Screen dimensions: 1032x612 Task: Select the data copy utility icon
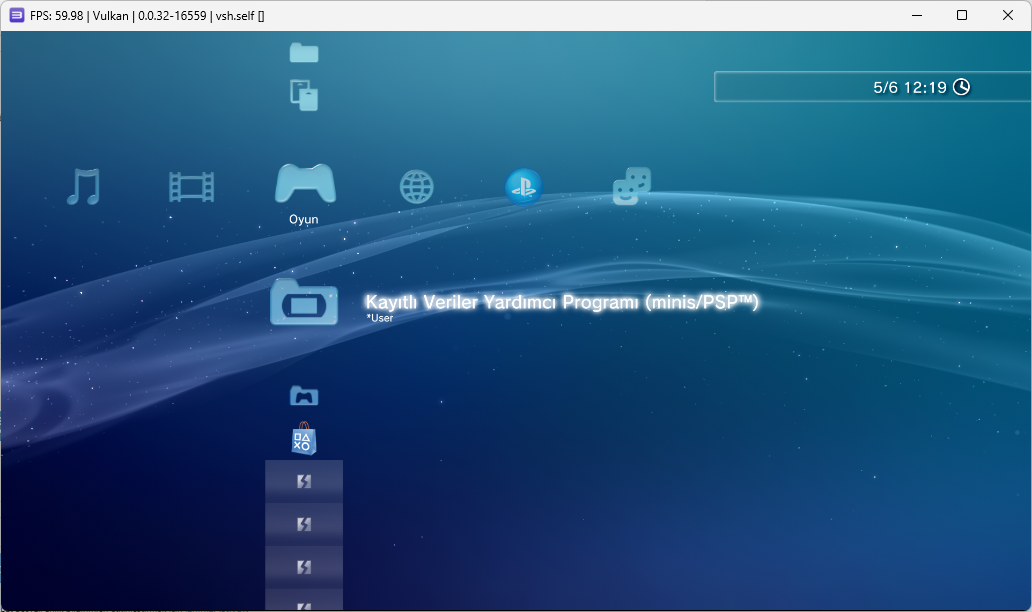pyautogui.click(x=304, y=95)
